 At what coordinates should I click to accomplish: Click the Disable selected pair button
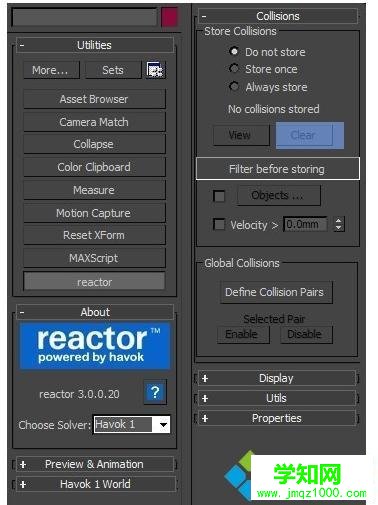click(x=306, y=334)
